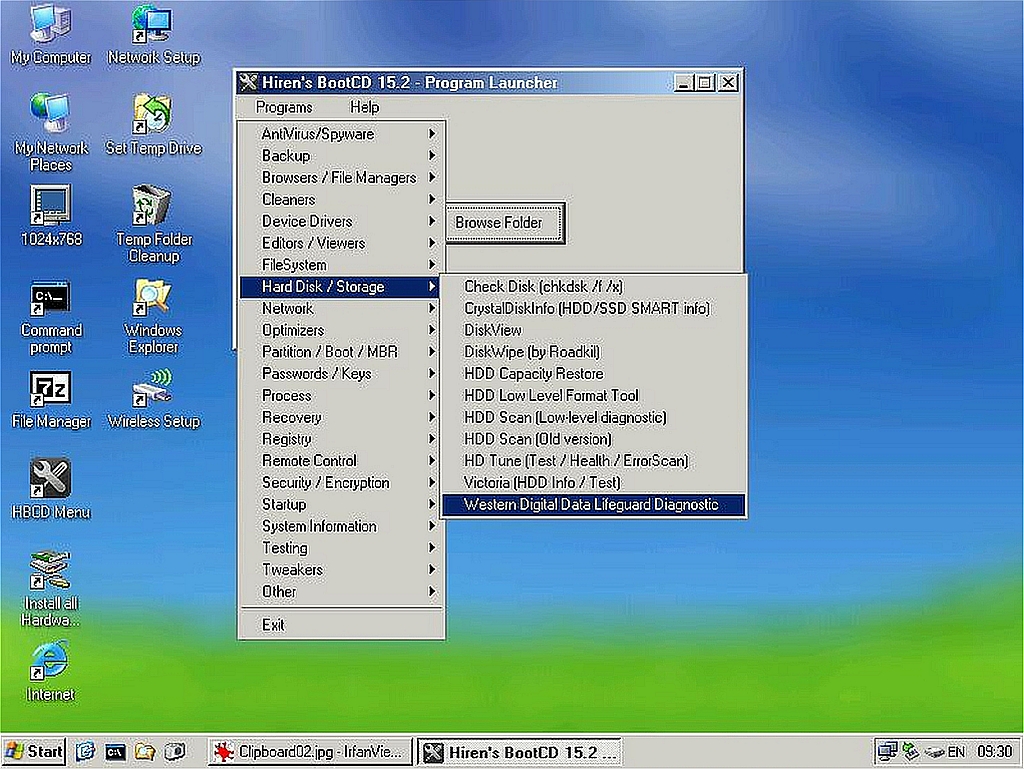Open the Remote Control submenu

point(342,461)
